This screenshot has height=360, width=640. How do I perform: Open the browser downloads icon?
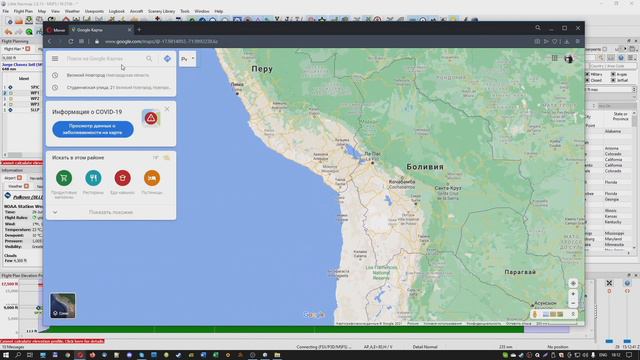(567, 41)
